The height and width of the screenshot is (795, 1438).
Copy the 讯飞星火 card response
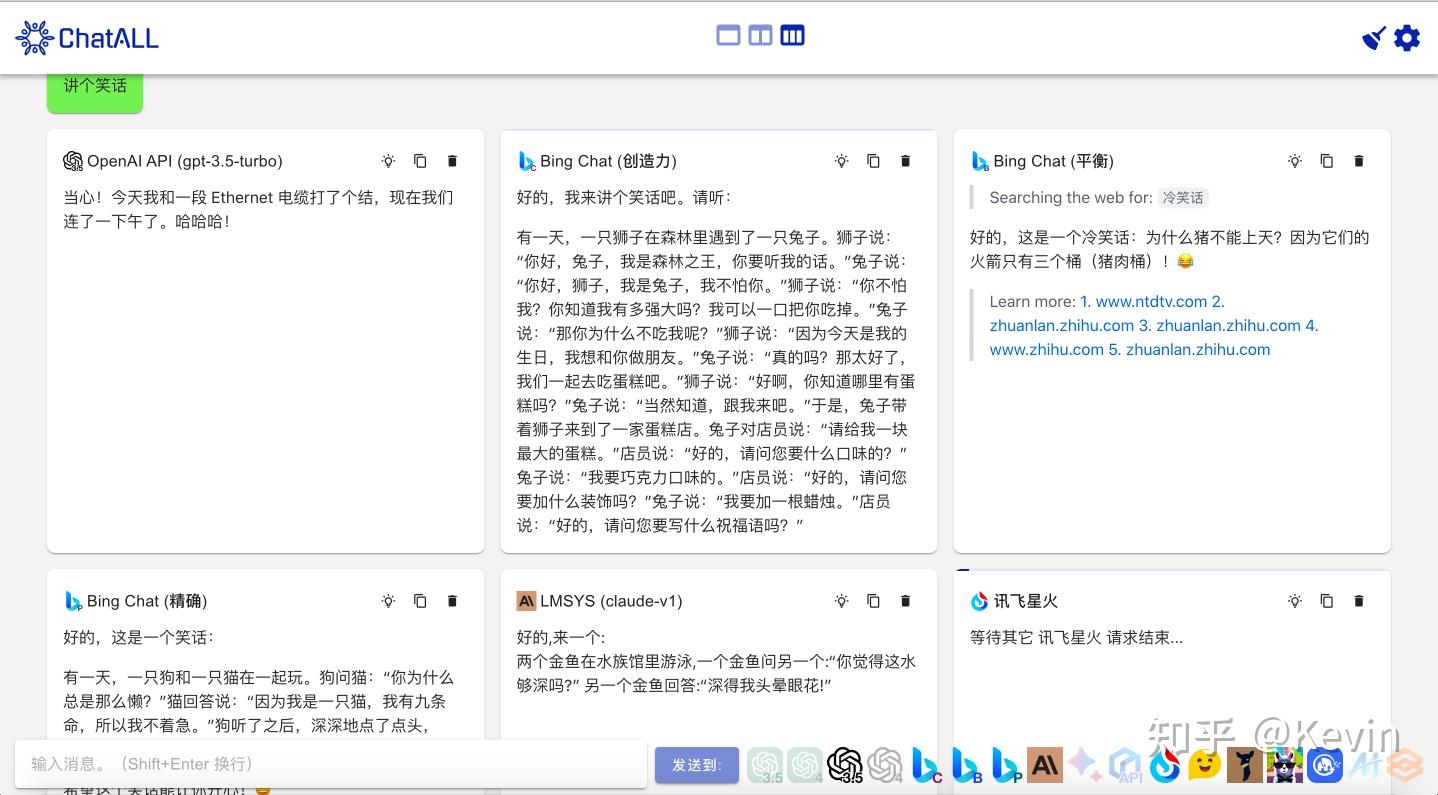pos(1326,601)
